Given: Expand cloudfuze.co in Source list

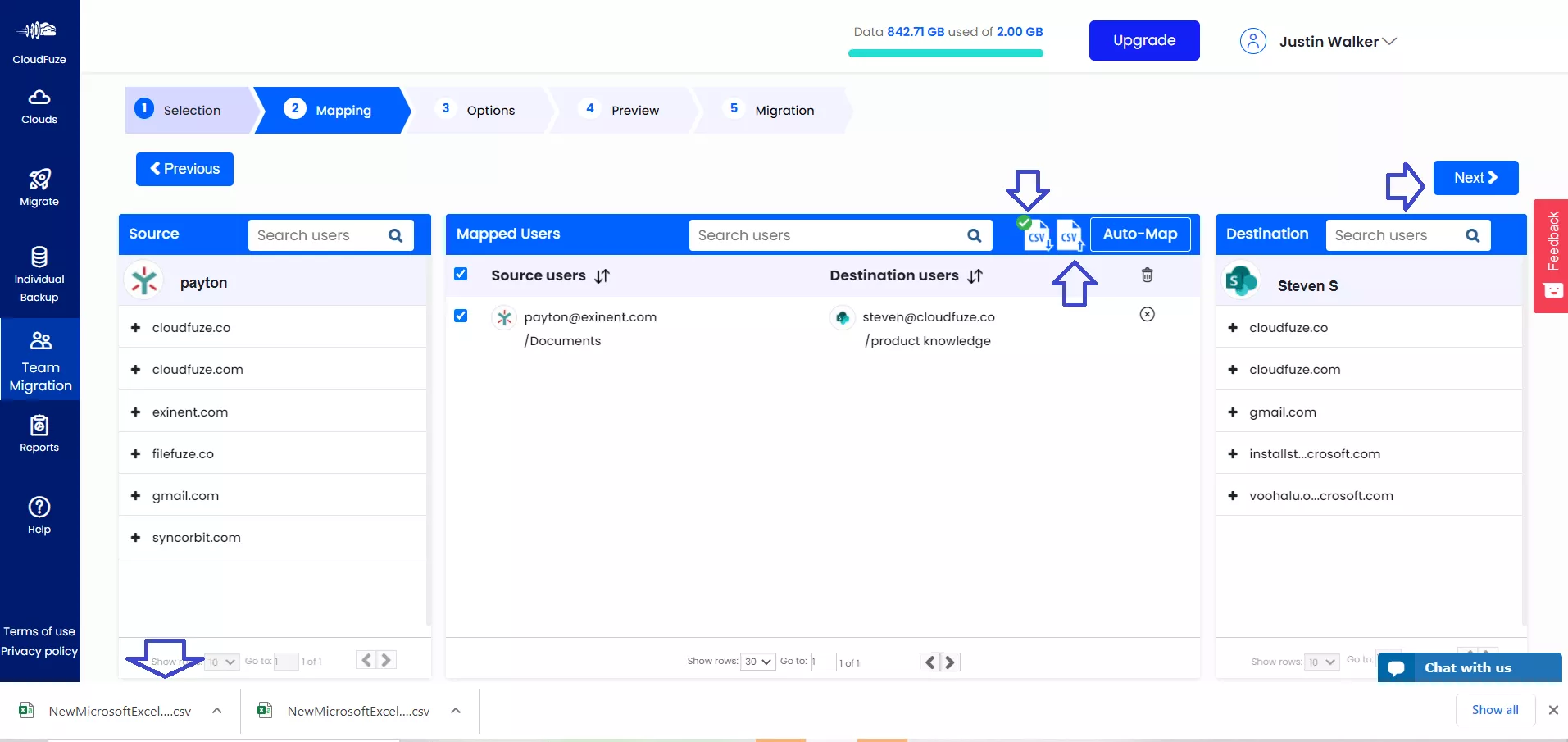Looking at the screenshot, I should tap(135, 328).
